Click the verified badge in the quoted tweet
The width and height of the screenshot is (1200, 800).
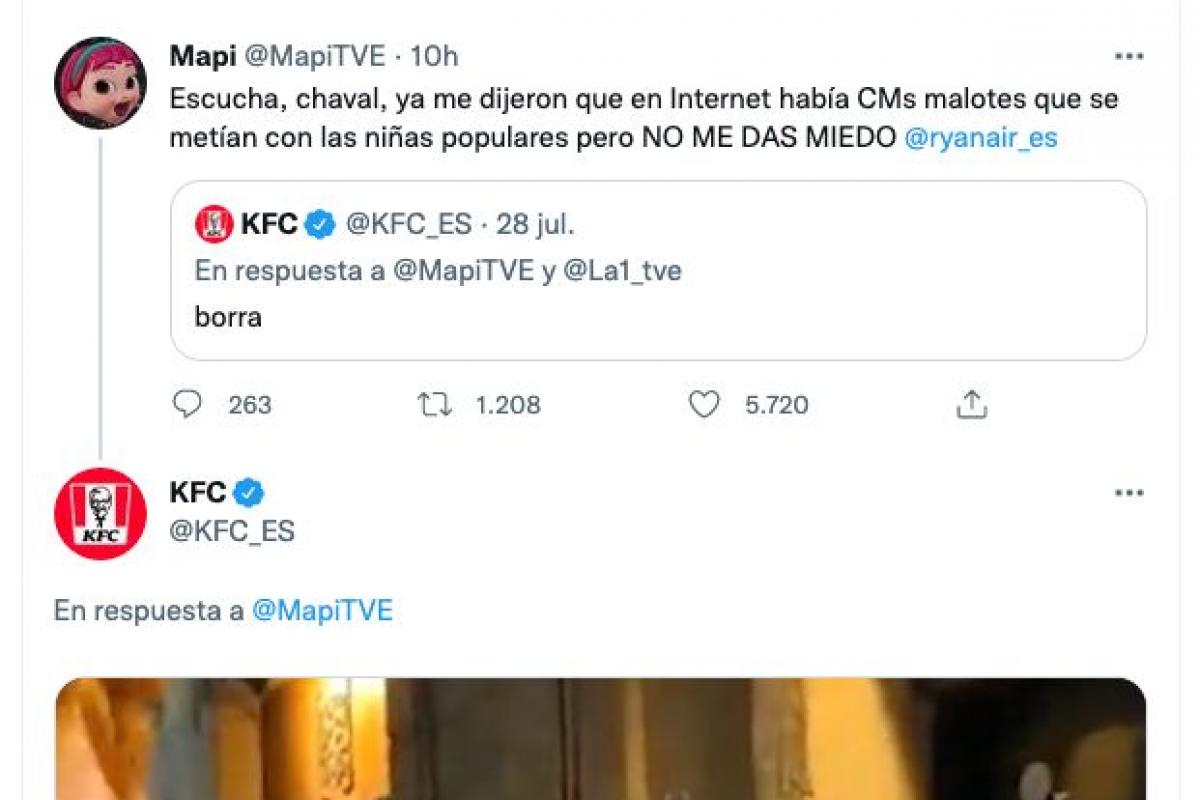pos(319,224)
